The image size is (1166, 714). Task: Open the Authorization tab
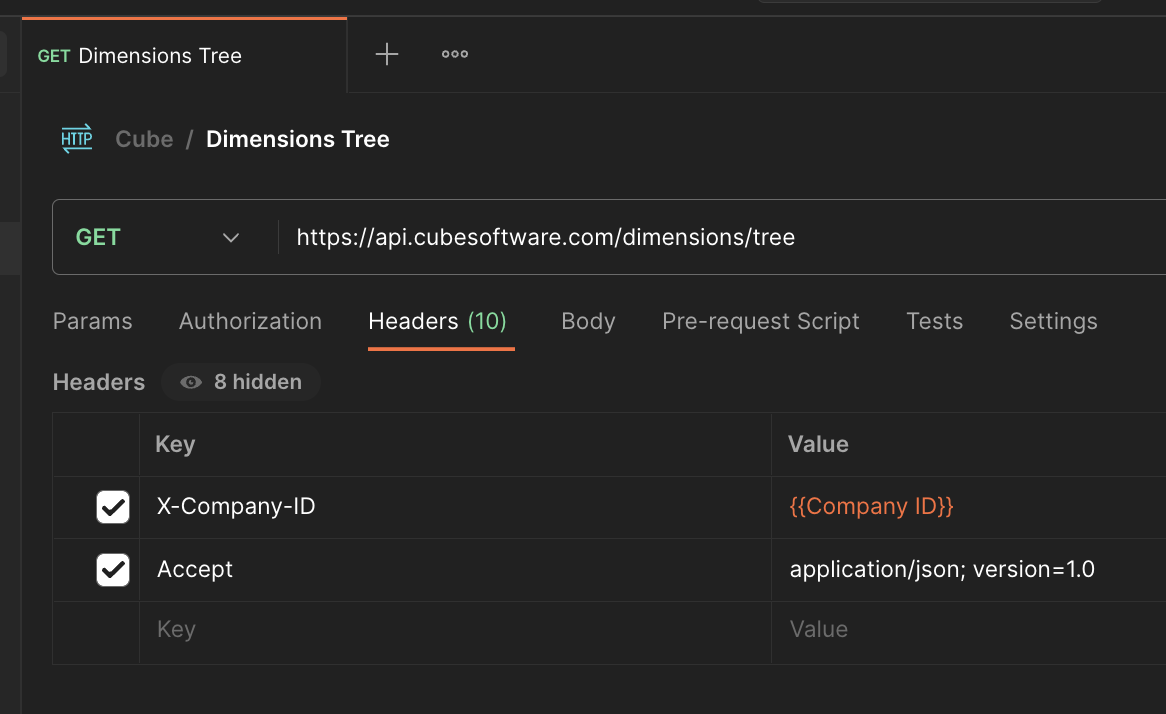[250, 322]
